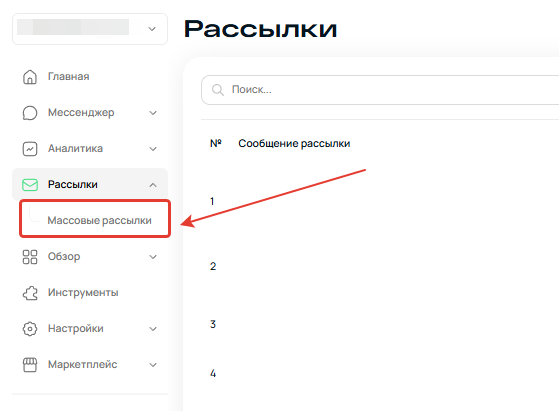
Task: Click the Аналитика chart icon
Action: [x=30, y=149]
